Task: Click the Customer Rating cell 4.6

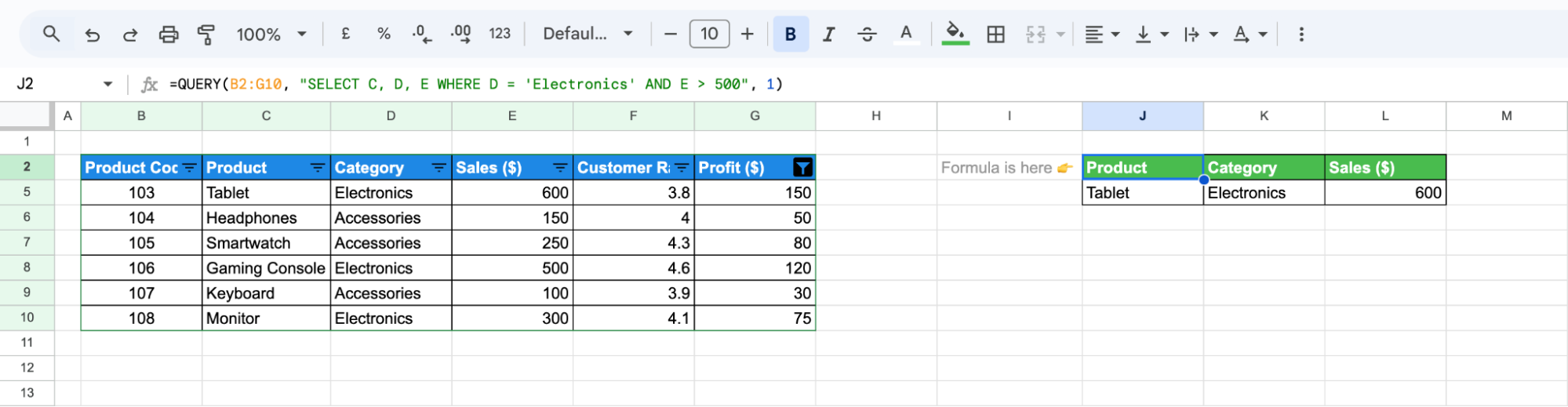Action: point(634,268)
